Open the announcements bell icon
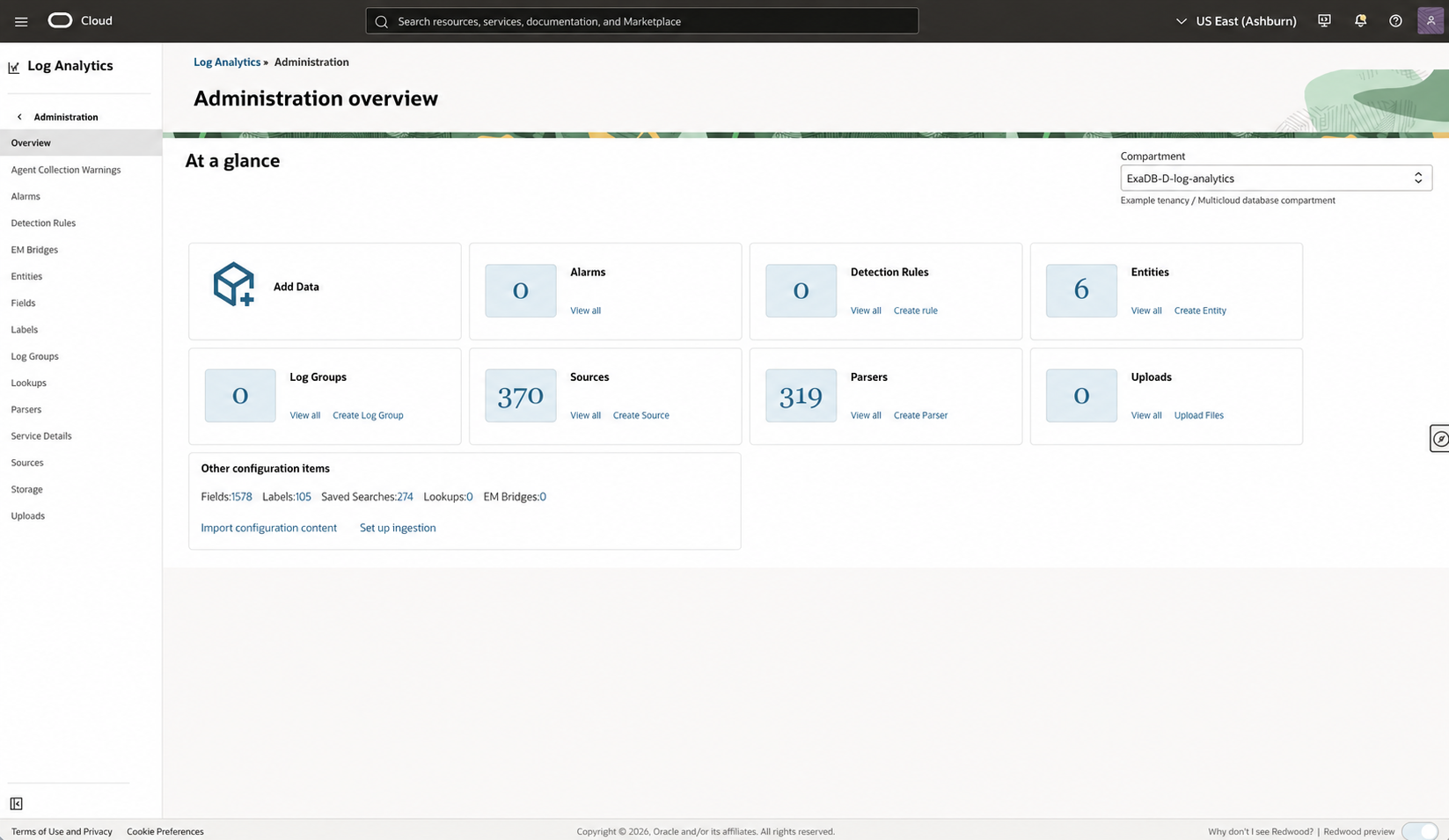 point(1360,21)
